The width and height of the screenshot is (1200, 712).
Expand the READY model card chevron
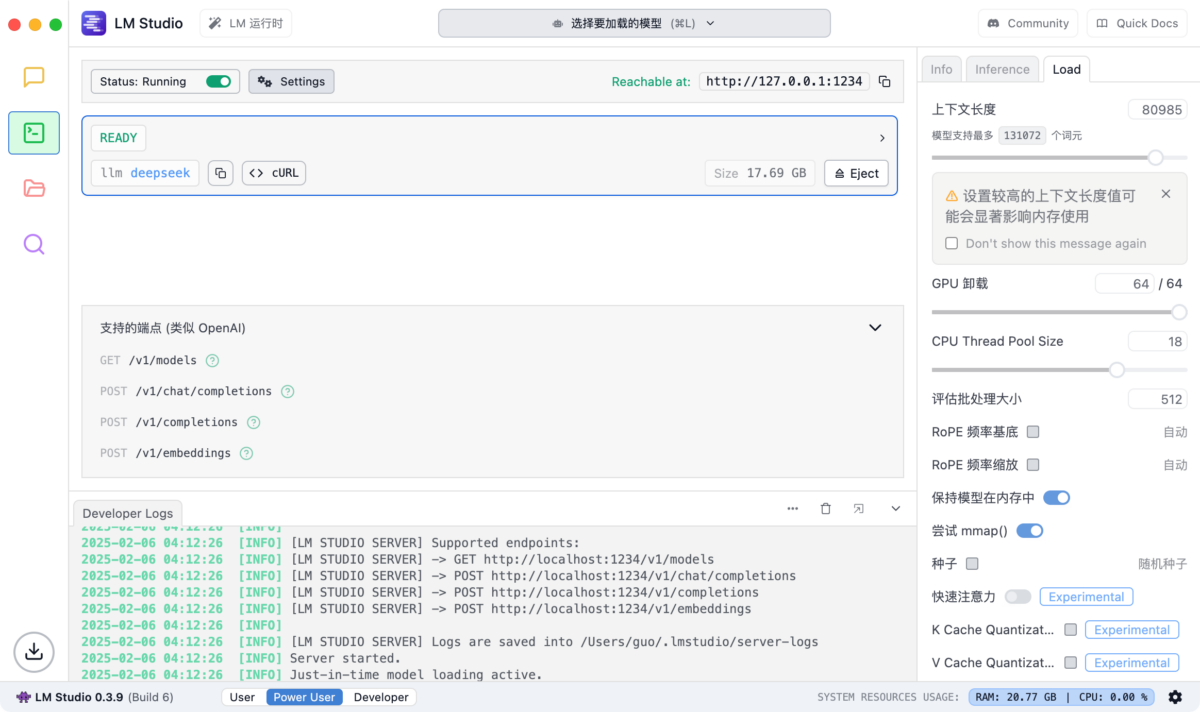882,138
